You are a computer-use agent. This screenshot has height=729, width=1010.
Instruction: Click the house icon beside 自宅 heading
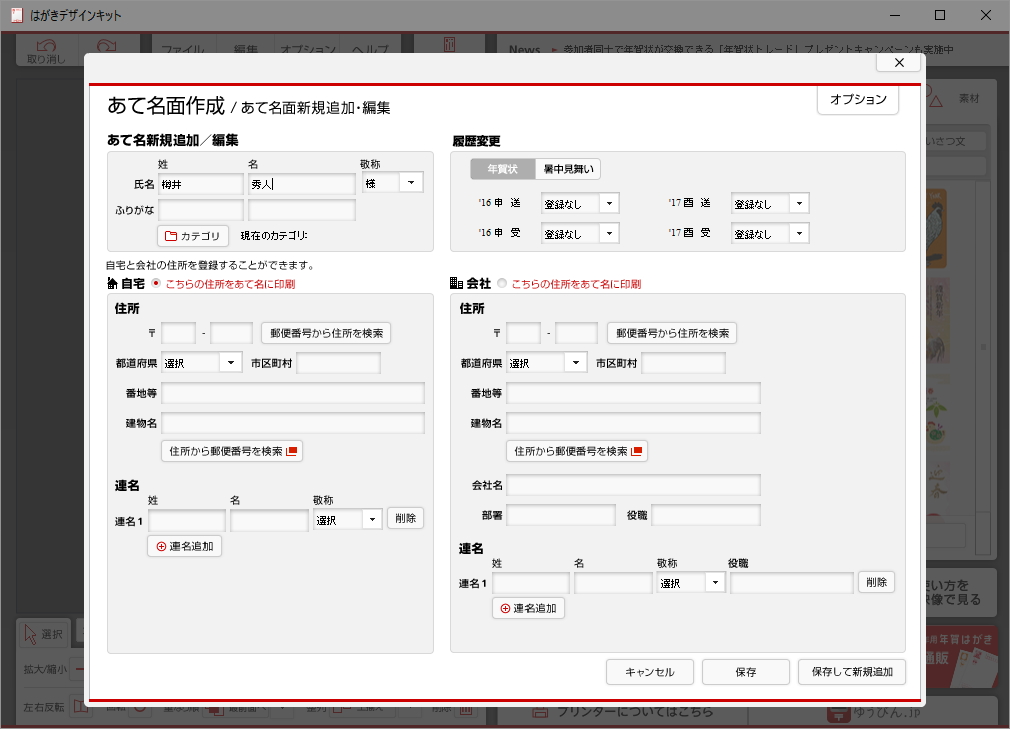click(x=111, y=281)
